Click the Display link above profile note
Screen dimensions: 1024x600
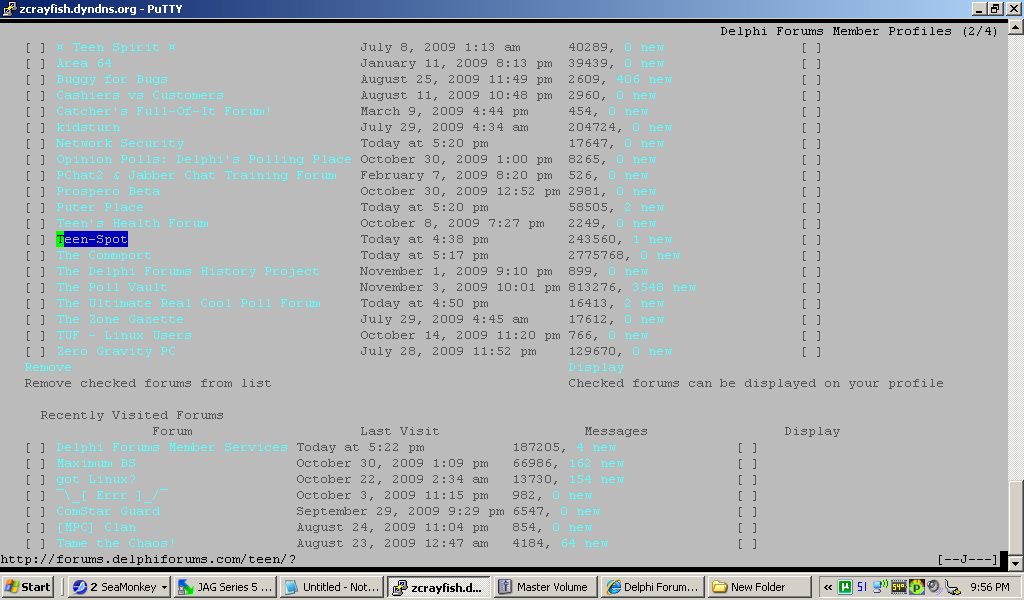click(596, 368)
